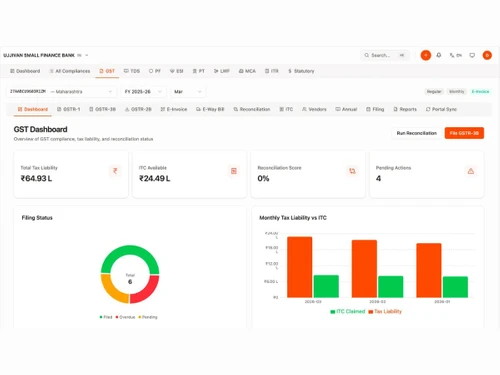Switch to the Vendors sub-tab
The height and width of the screenshot is (375, 500).
(314, 109)
